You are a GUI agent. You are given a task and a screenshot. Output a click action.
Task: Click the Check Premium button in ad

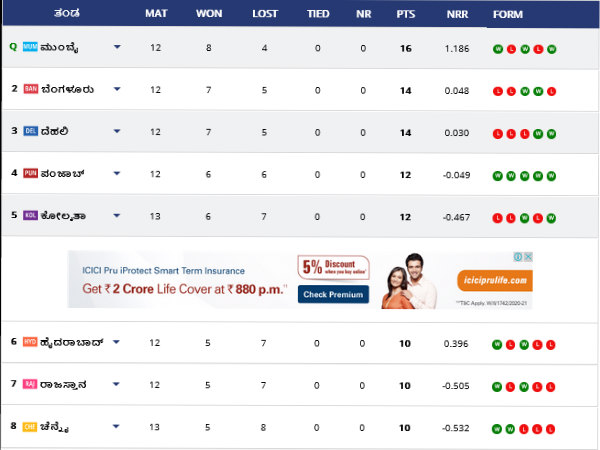pyautogui.click(x=333, y=294)
